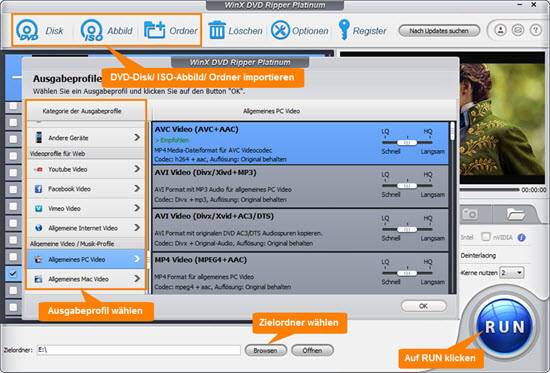Click the preview playback progress bar
The height and width of the screenshot is (373, 550).
pyautogui.click(x=489, y=190)
